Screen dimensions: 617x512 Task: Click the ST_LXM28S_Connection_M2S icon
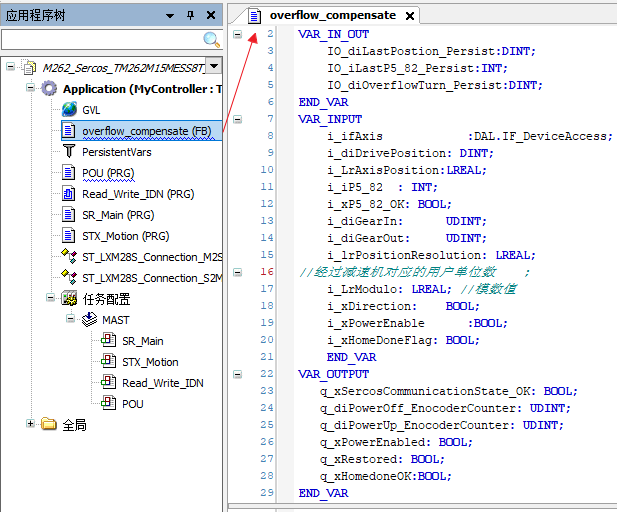click(69, 257)
